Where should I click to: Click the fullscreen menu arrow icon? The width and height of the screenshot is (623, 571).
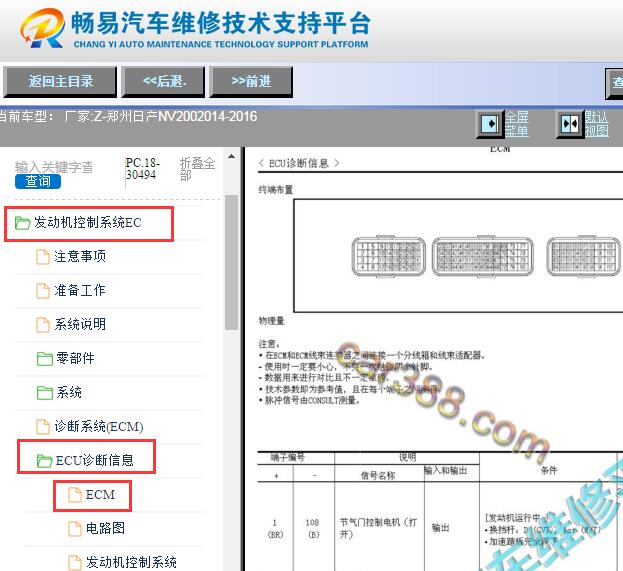point(490,124)
